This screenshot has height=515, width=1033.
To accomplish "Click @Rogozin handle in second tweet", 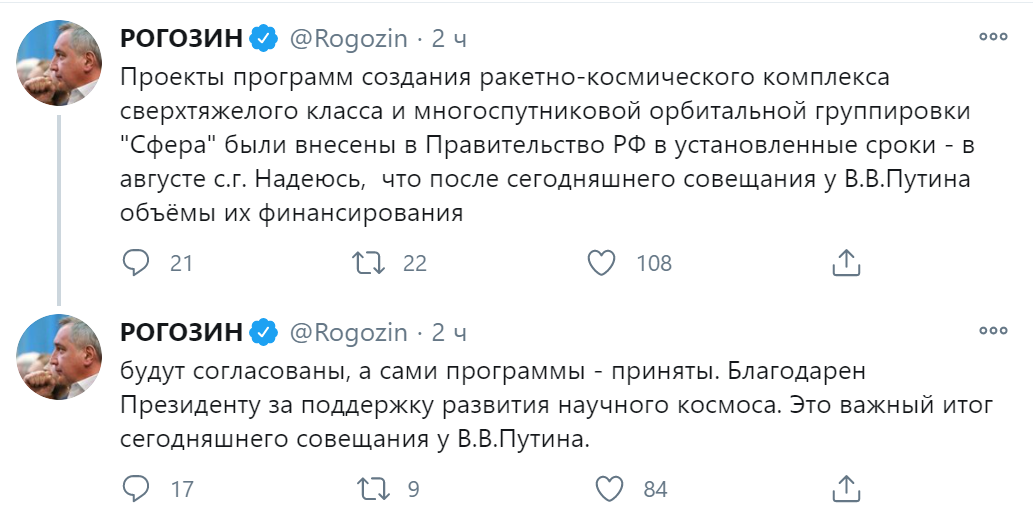I will point(348,332).
